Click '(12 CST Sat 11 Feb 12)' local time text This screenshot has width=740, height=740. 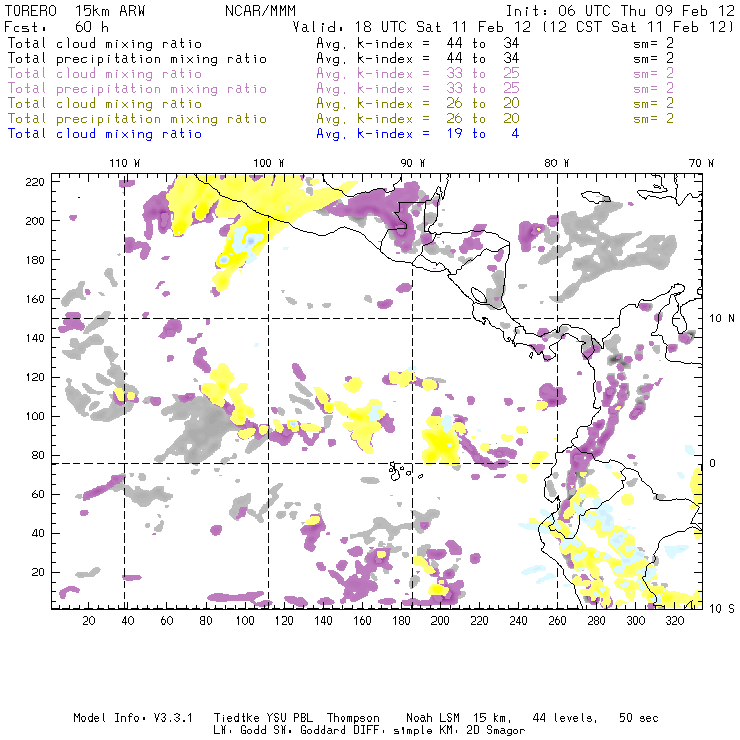tap(638, 27)
